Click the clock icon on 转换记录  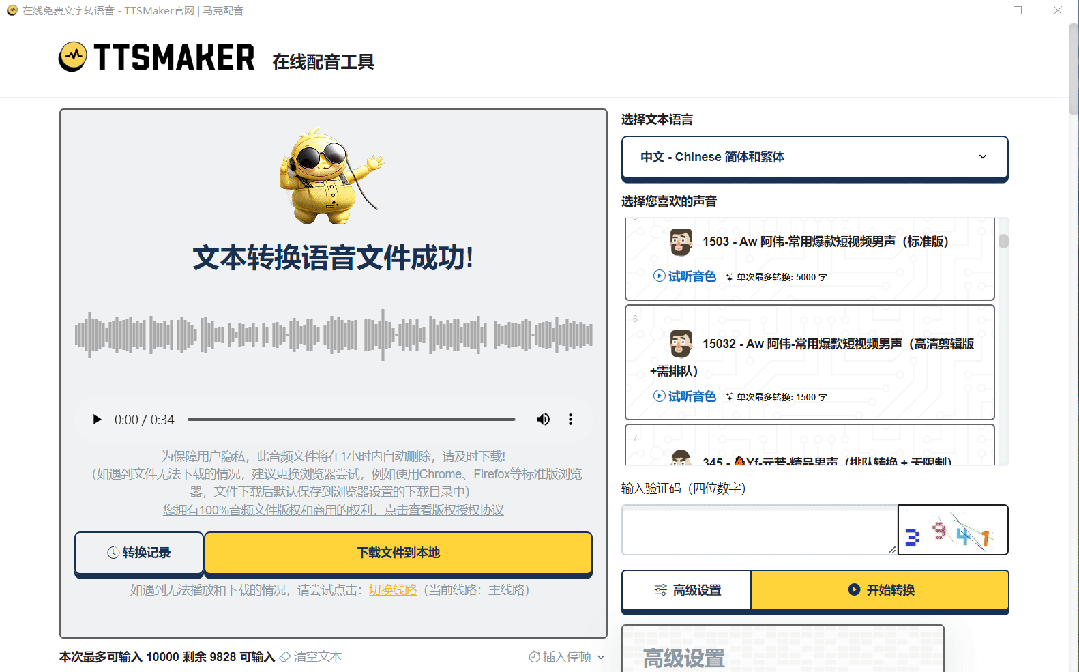pos(113,552)
